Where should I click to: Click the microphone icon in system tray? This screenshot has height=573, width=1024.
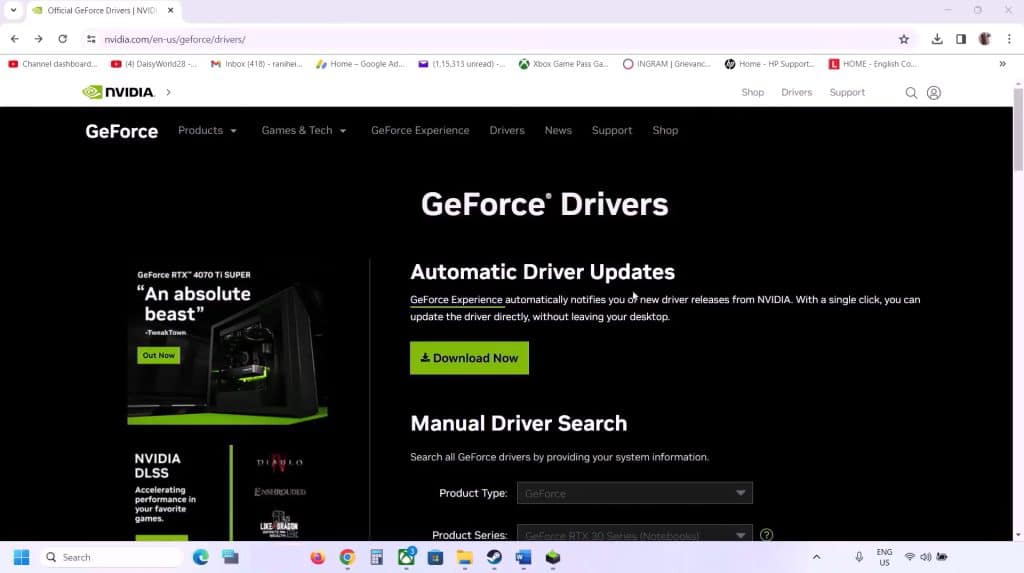(x=859, y=557)
